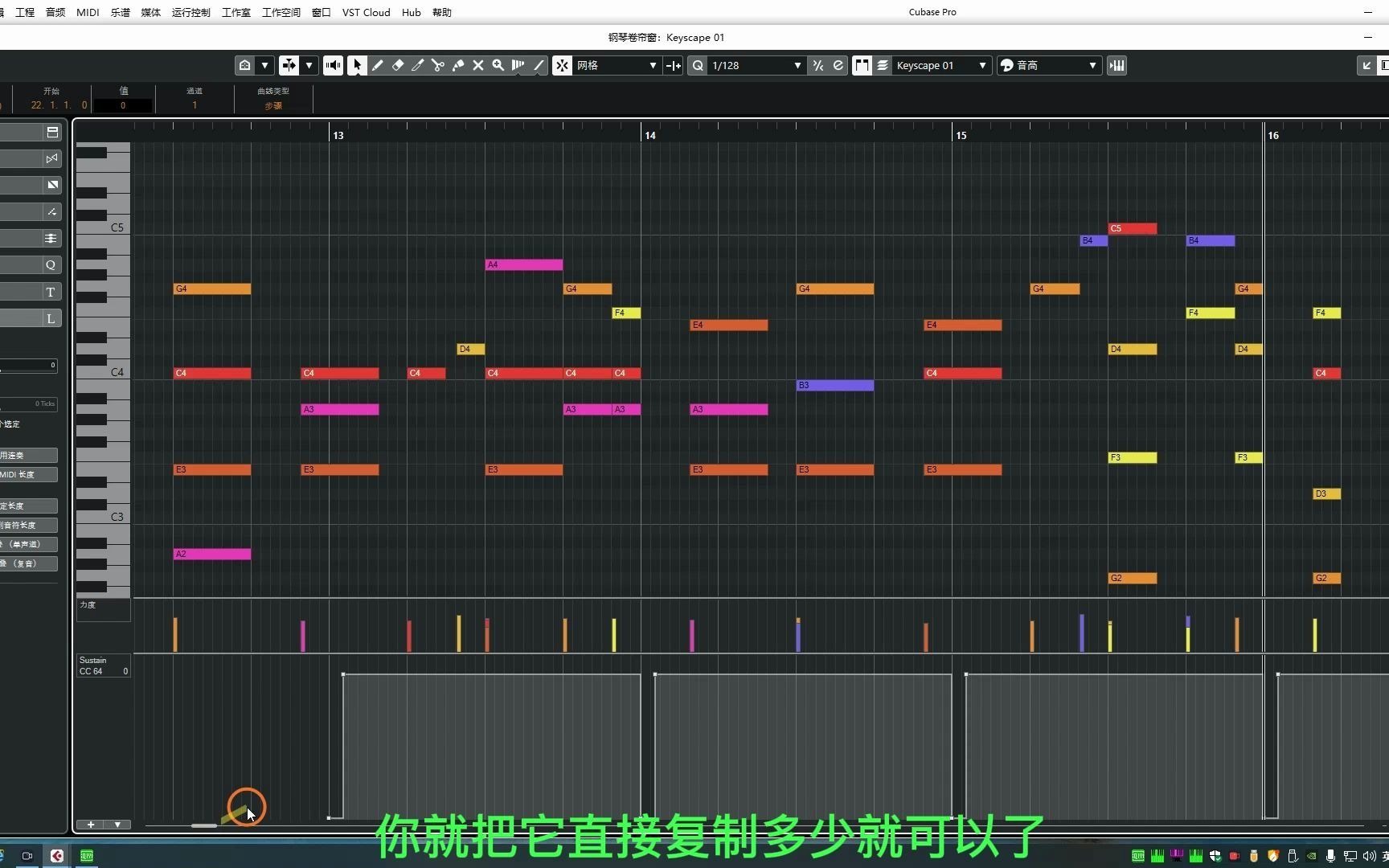Screen dimensions: 1389x868
Task: Click the Length Quantize link icon
Action: click(x=838, y=65)
